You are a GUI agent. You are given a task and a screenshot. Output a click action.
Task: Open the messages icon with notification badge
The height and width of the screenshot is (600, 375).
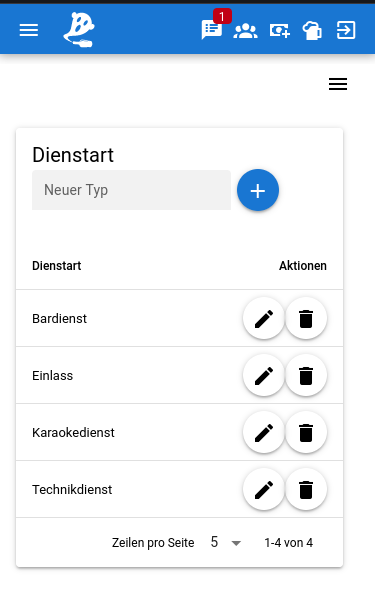[x=212, y=29]
